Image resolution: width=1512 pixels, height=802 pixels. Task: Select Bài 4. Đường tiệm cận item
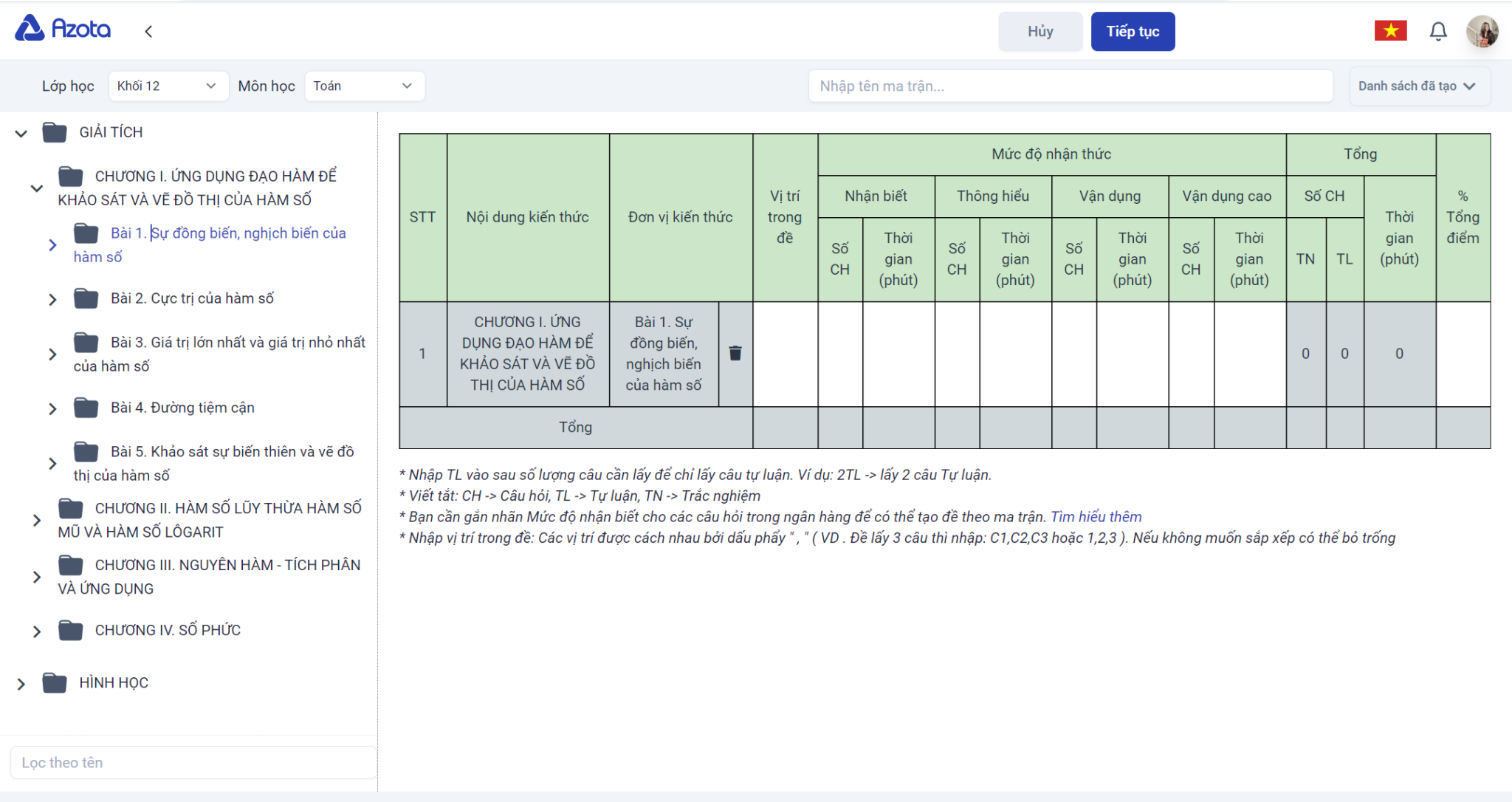(x=182, y=408)
